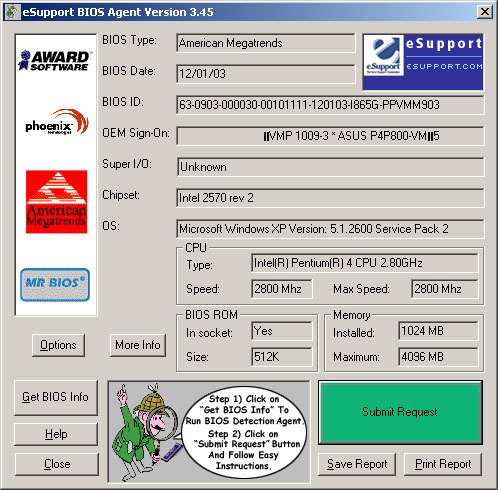Click the 'BIOS Type:' label
Image resolution: width=498 pixels, height=490 pixels.
[x=129, y=40]
